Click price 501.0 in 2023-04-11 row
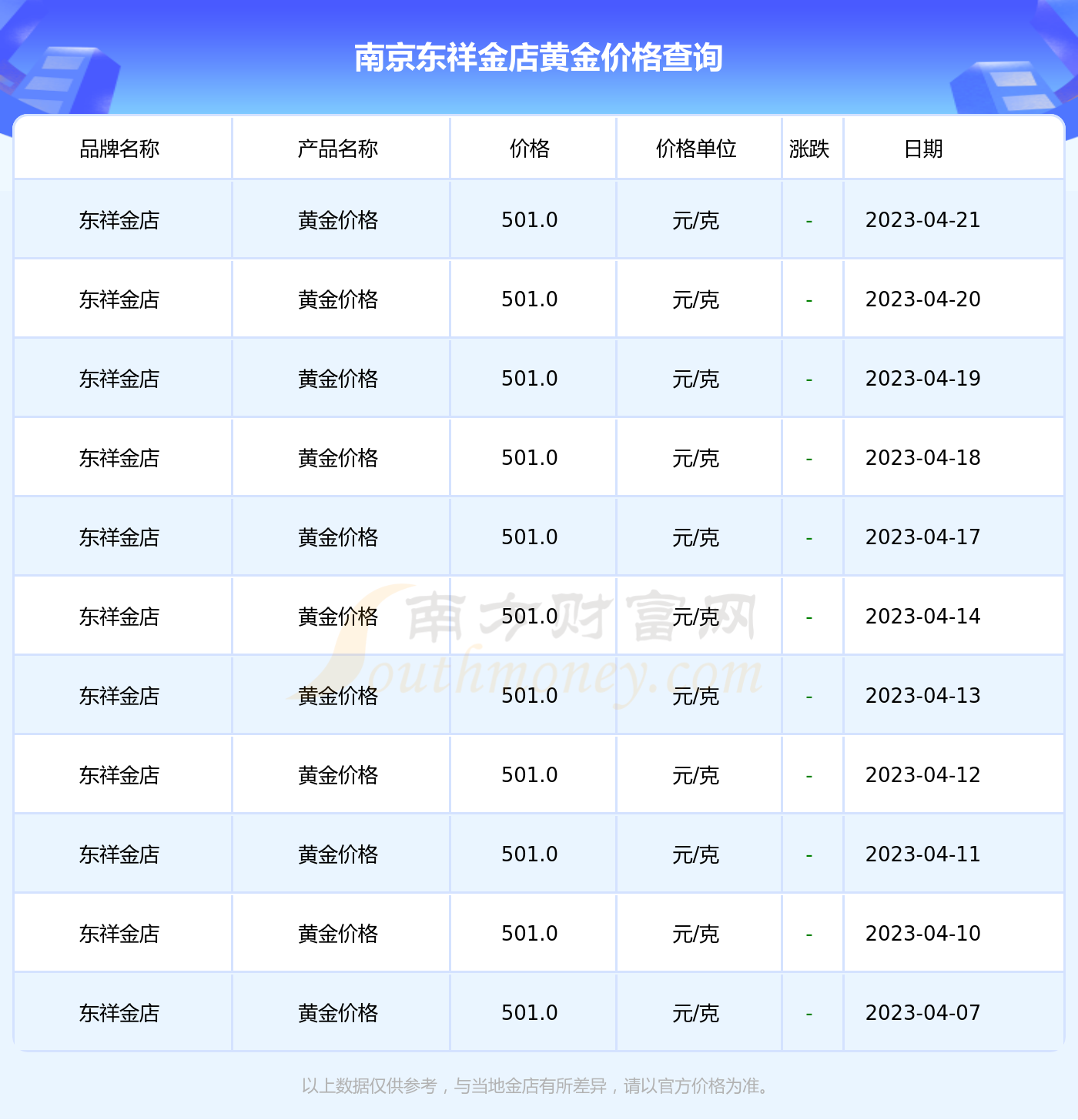 coord(530,854)
